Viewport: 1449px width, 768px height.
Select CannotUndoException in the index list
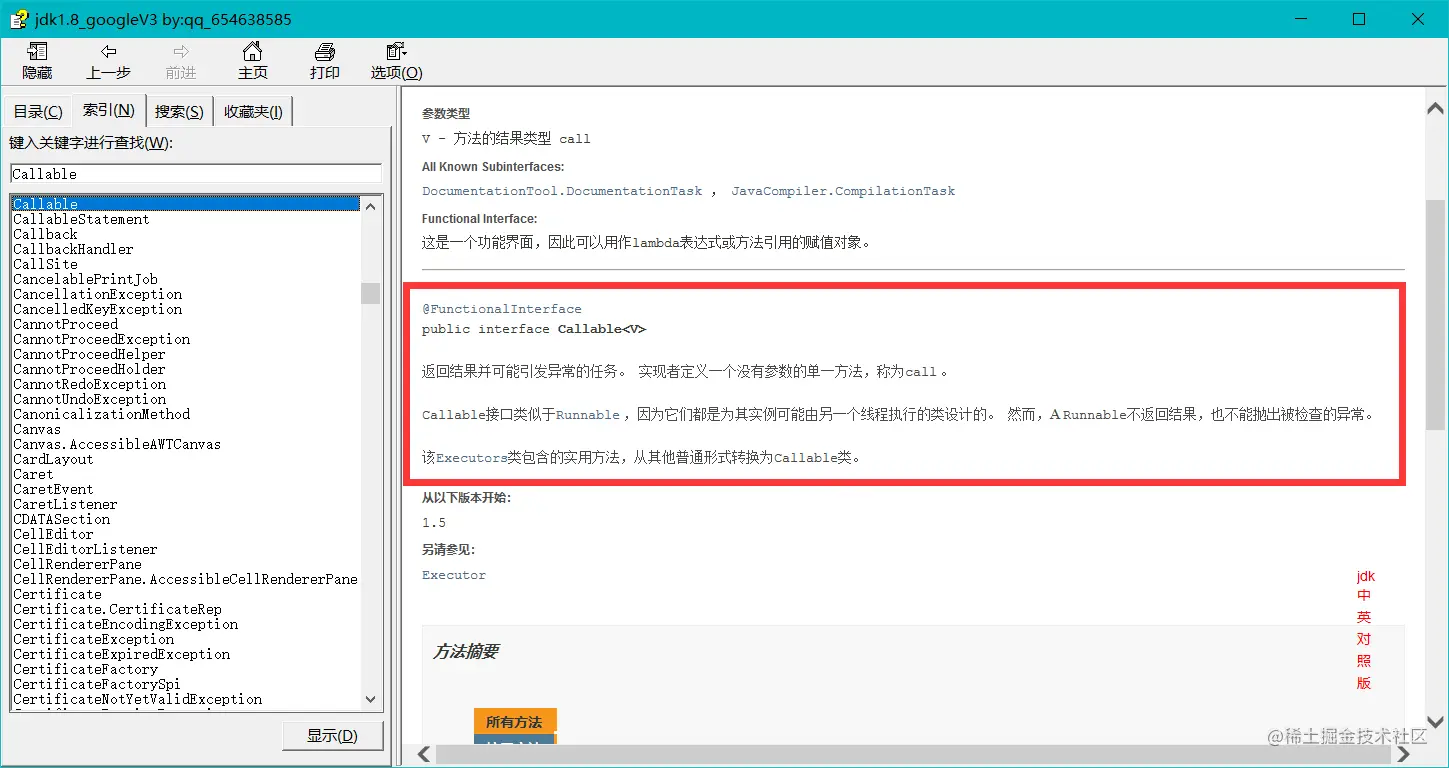(x=89, y=399)
